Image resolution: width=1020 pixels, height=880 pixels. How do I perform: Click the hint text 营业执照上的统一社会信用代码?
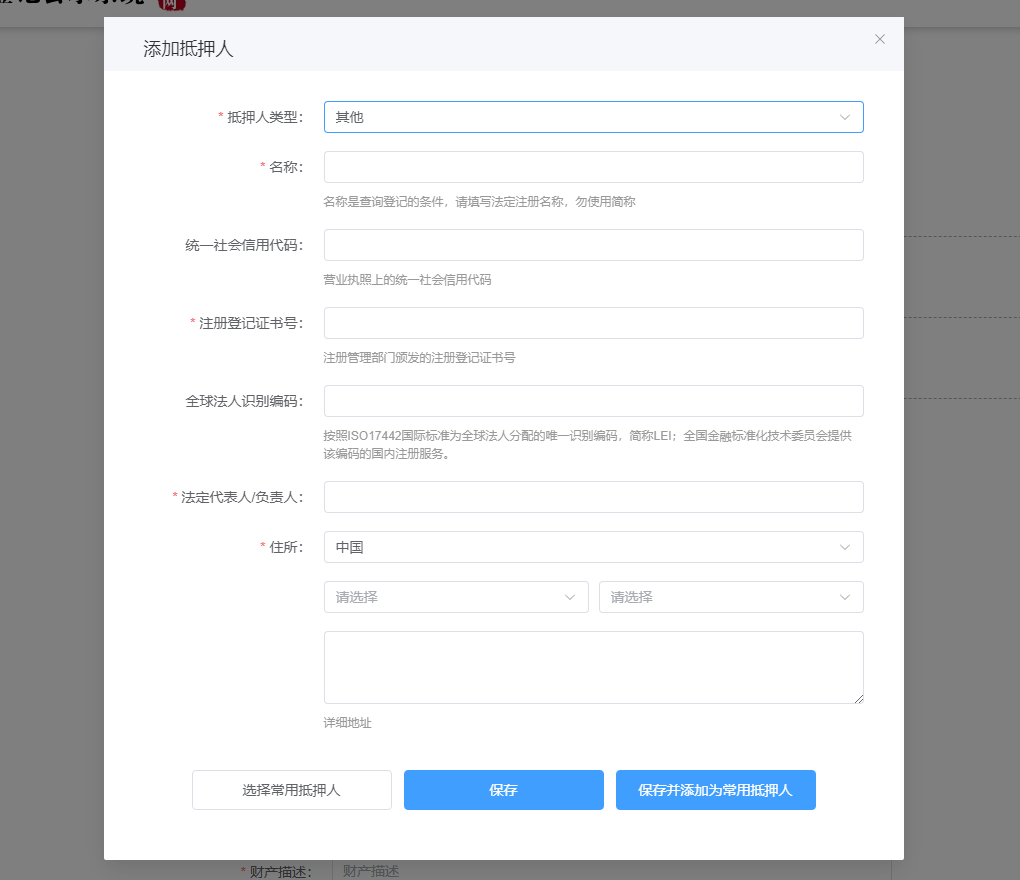click(407, 280)
